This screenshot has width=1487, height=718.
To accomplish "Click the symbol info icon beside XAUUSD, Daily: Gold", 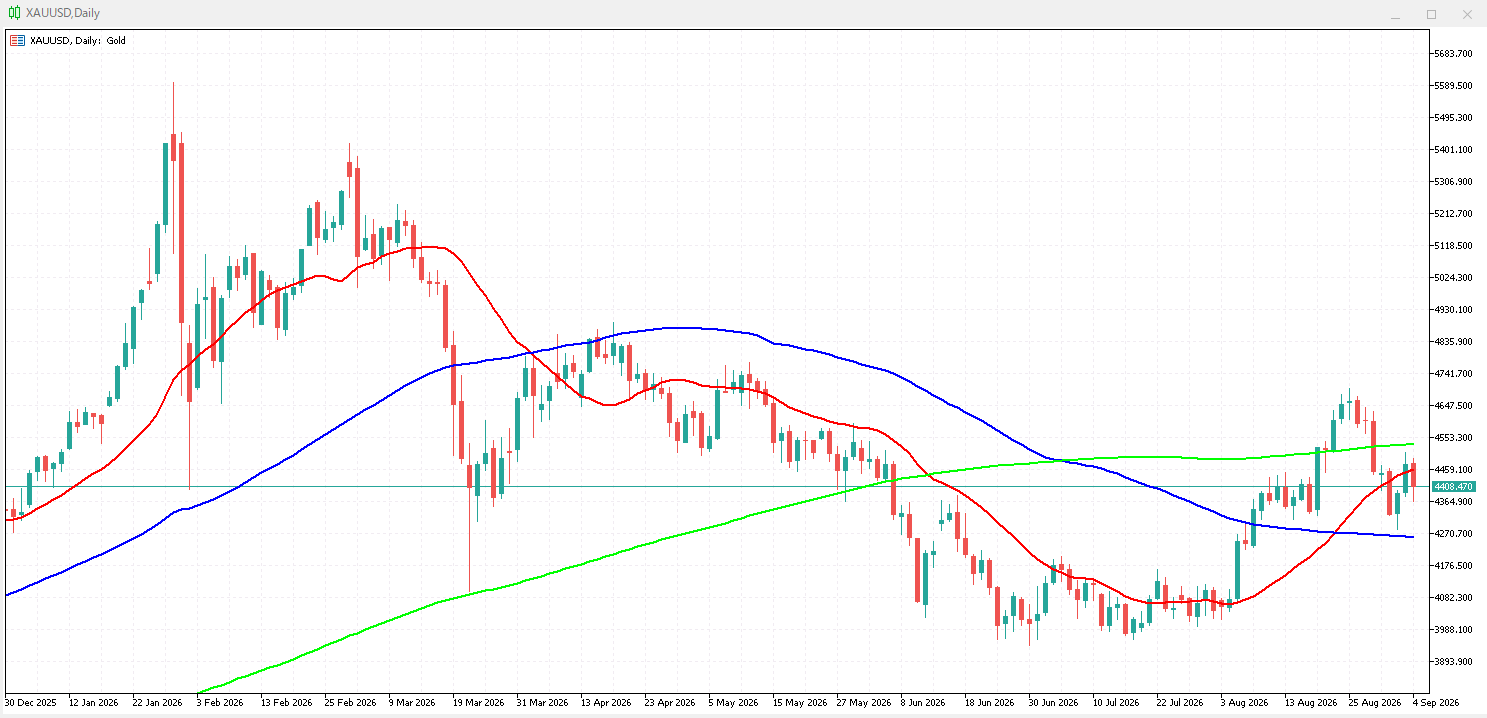I will click(x=17, y=41).
